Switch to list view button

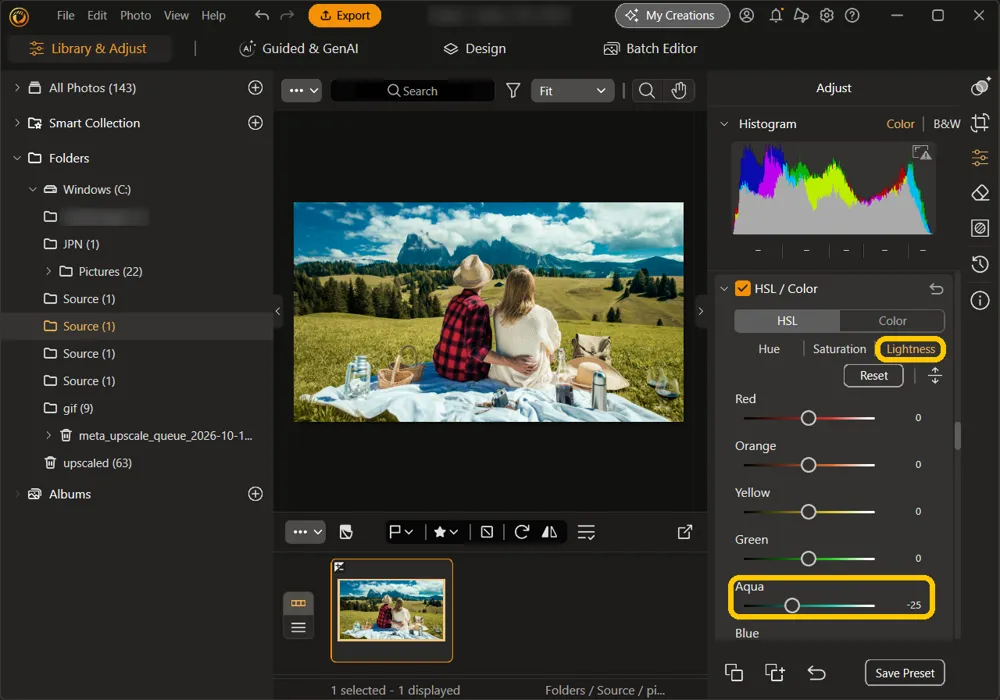pyautogui.click(x=298, y=627)
